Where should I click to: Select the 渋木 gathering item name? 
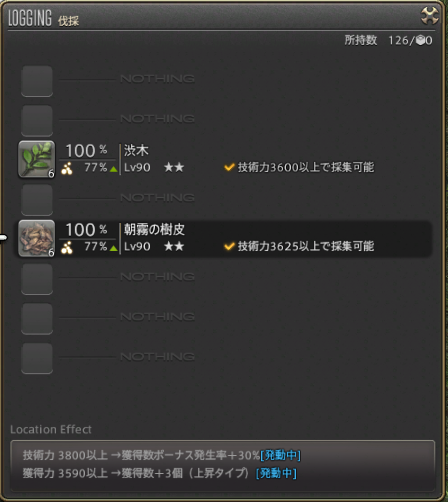click(136, 151)
